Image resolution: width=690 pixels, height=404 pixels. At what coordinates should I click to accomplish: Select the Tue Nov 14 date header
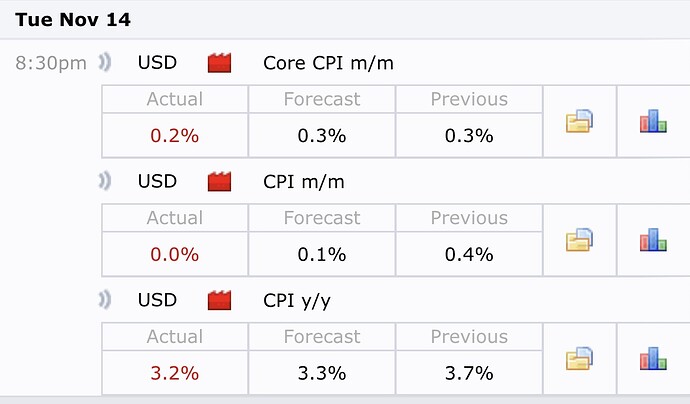click(72, 19)
